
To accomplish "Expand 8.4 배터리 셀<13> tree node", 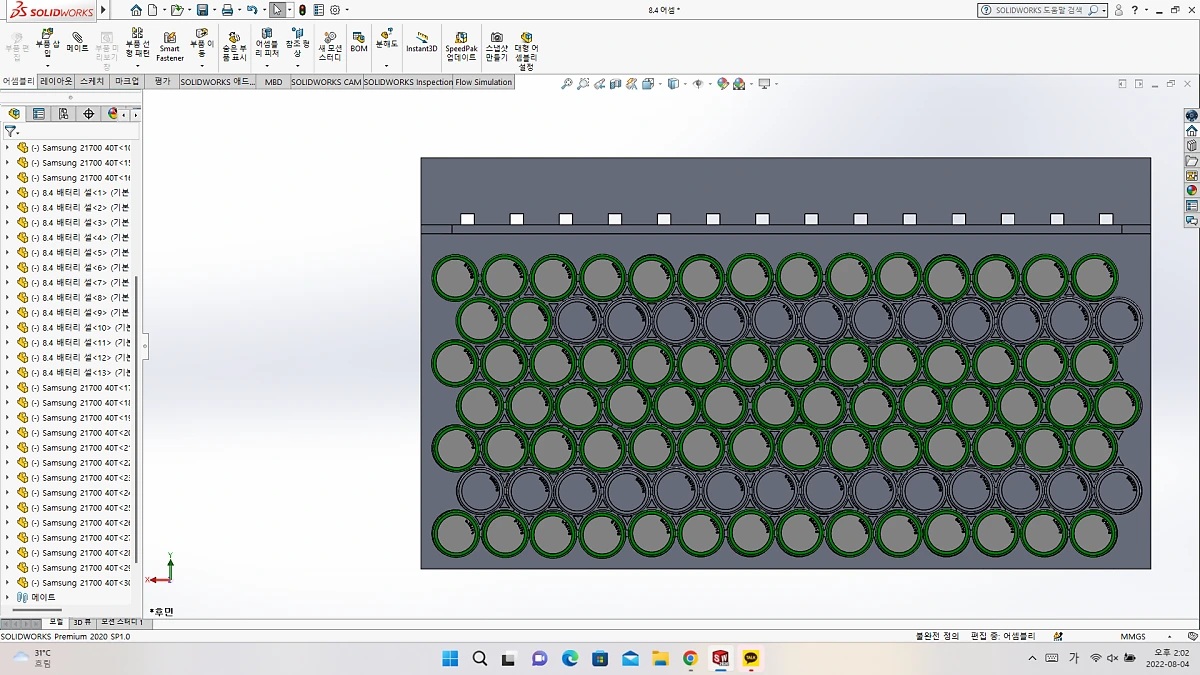I will (x=7, y=372).
